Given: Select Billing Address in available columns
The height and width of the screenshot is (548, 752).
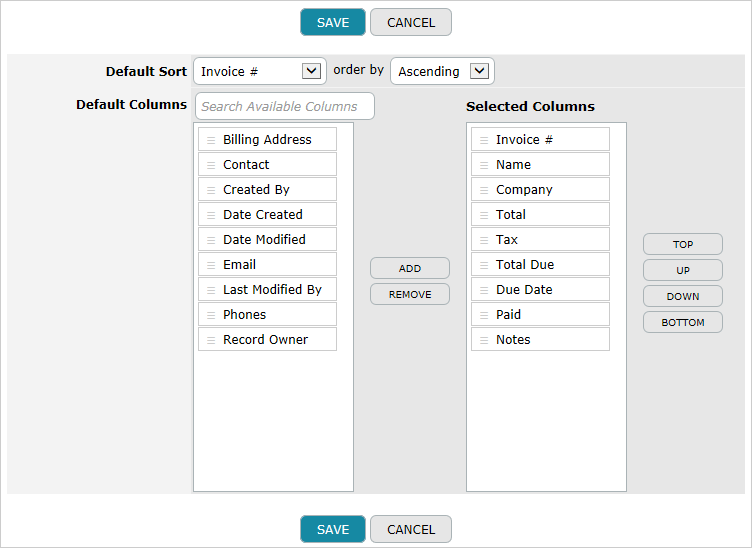Looking at the screenshot, I should [x=268, y=140].
